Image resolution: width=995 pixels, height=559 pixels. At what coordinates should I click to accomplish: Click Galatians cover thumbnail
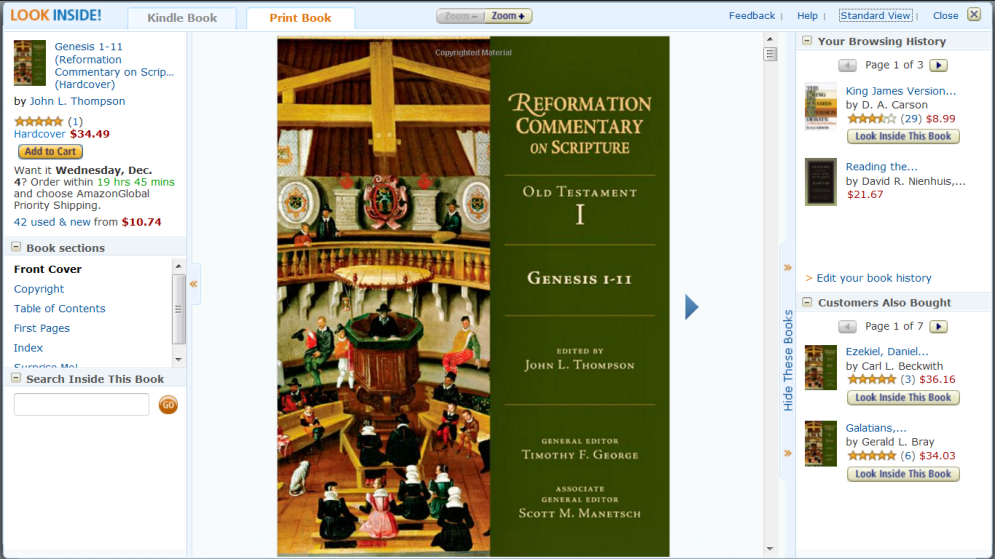tap(820, 444)
